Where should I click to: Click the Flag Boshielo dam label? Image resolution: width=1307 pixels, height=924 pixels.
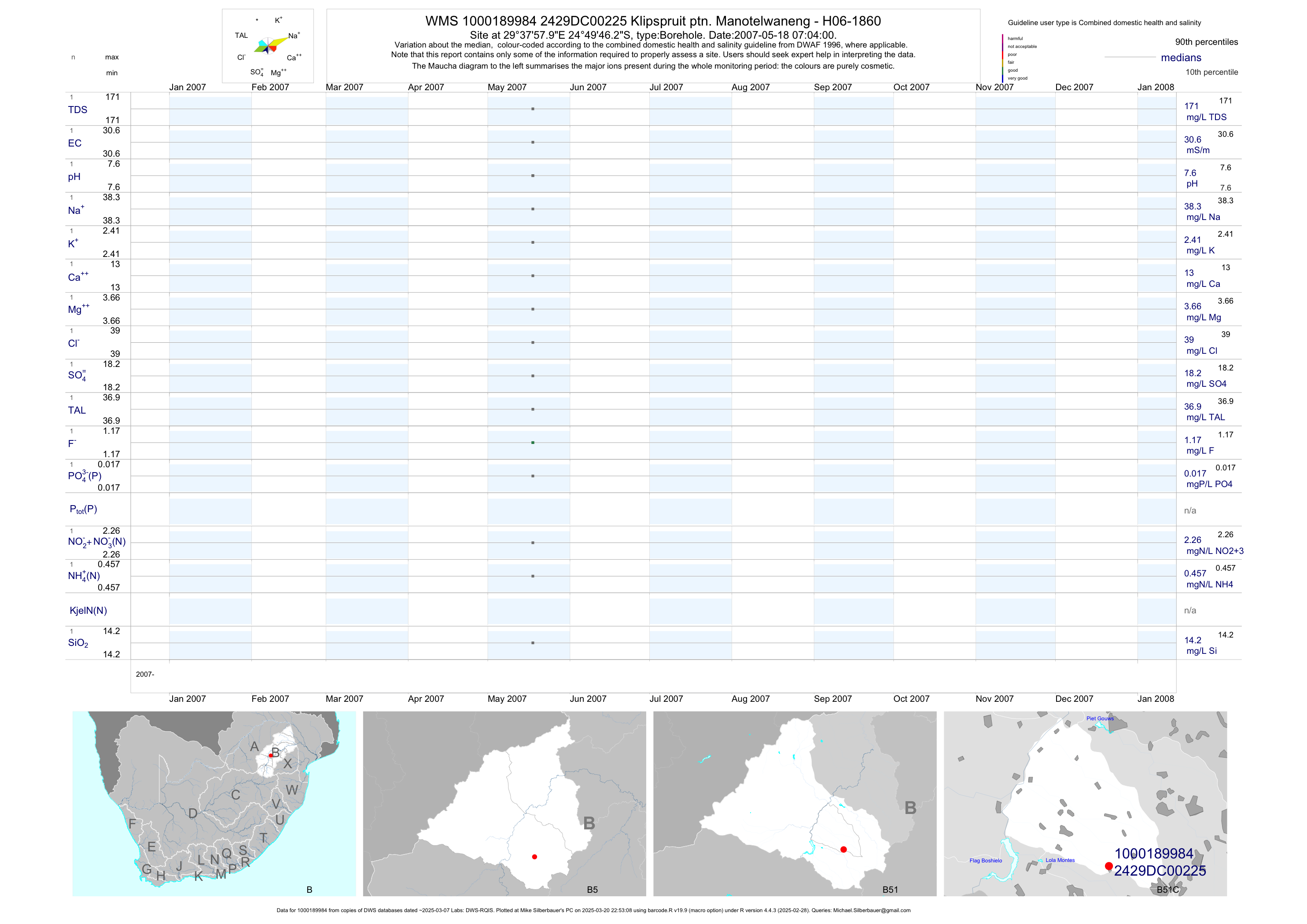coord(985,861)
